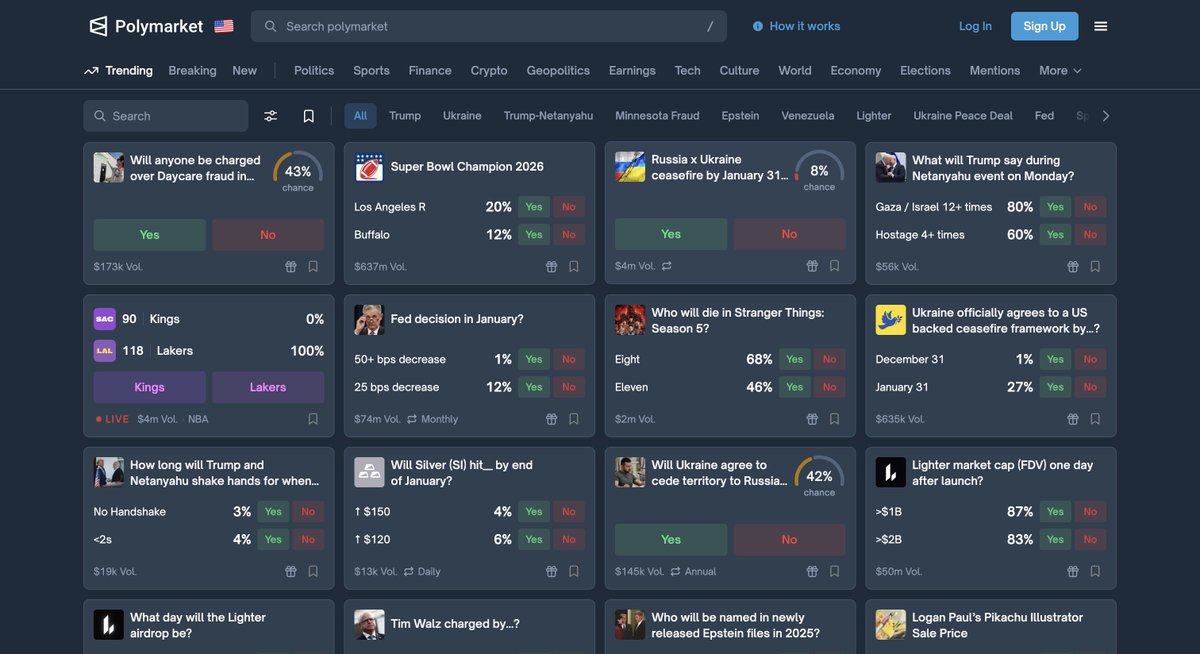Buy Yes for Eleven in Stranger Things
The width and height of the screenshot is (1200, 654).
click(794, 387)
